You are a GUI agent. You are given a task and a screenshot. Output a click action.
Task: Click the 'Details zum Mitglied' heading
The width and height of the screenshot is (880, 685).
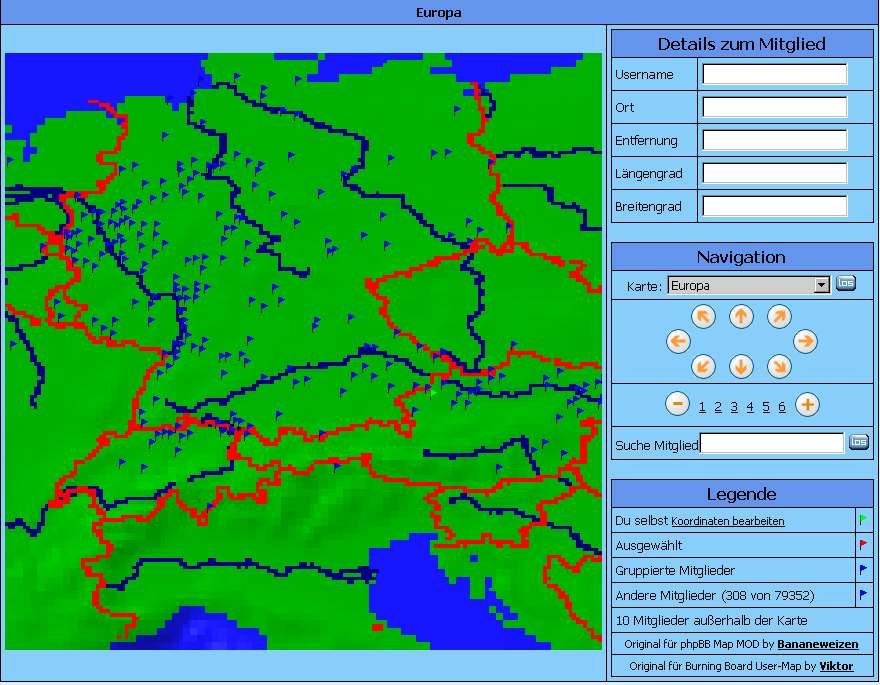coord(741,44)
